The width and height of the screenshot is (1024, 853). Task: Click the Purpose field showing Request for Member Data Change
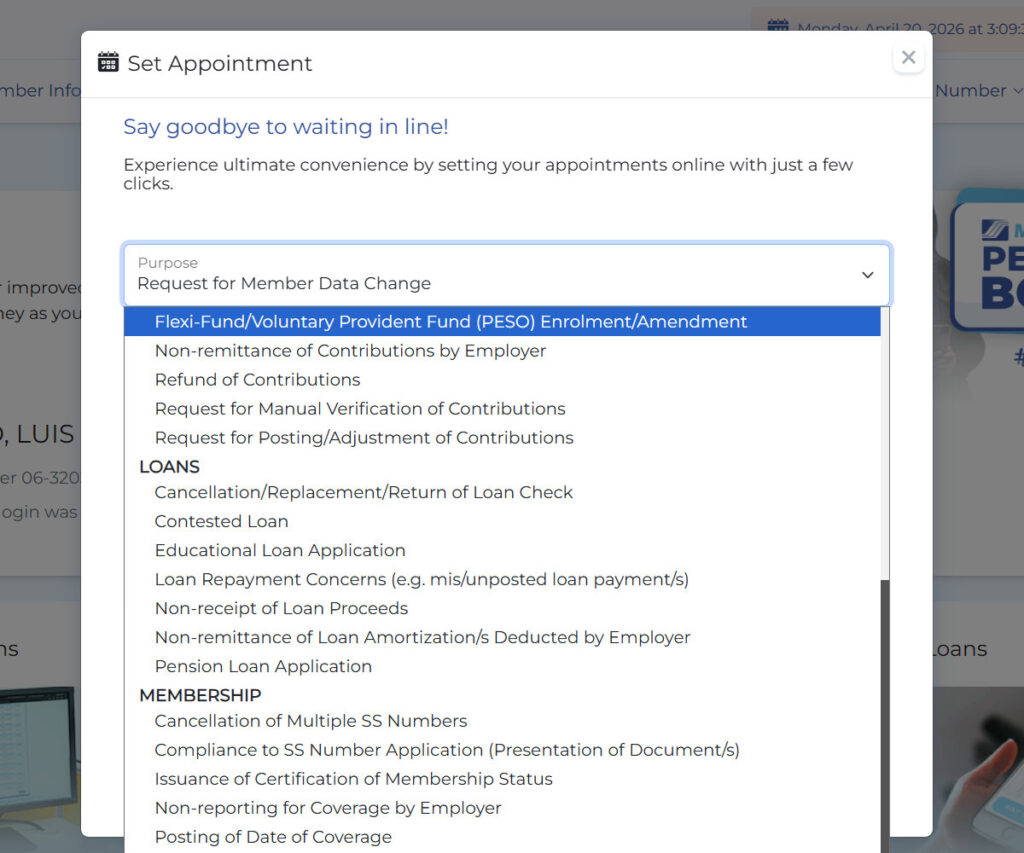[507, 274]
